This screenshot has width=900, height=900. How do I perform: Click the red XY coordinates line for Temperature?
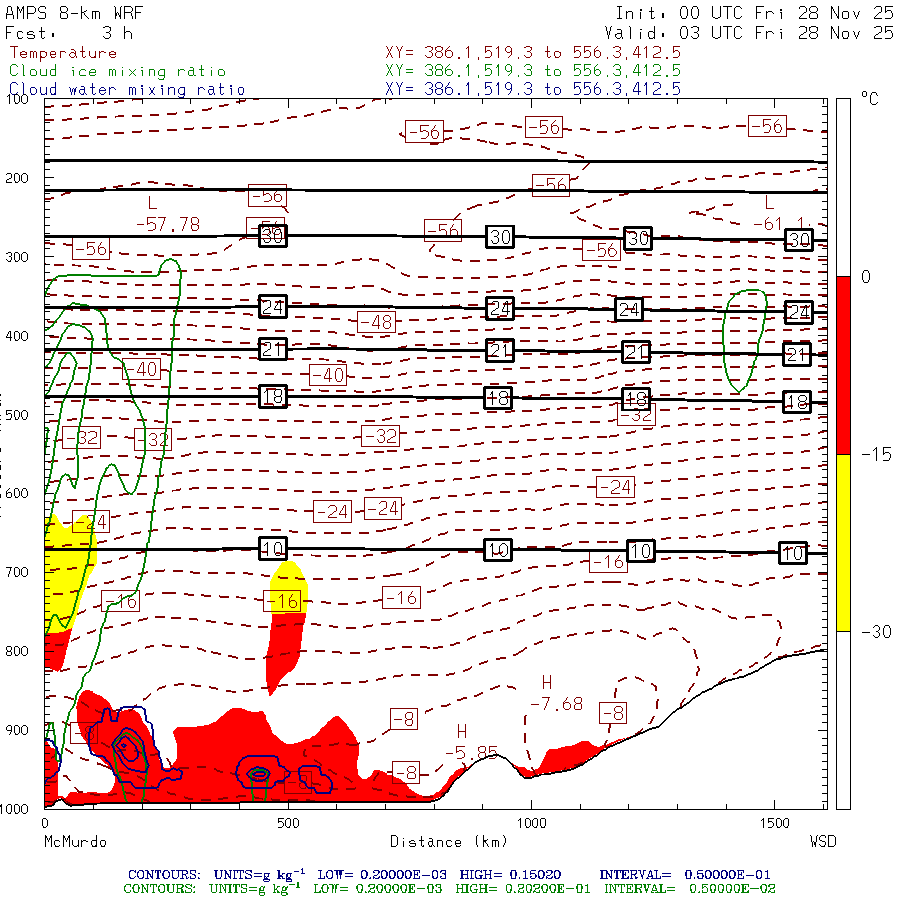pyautogui.click(x=533, y=53)
